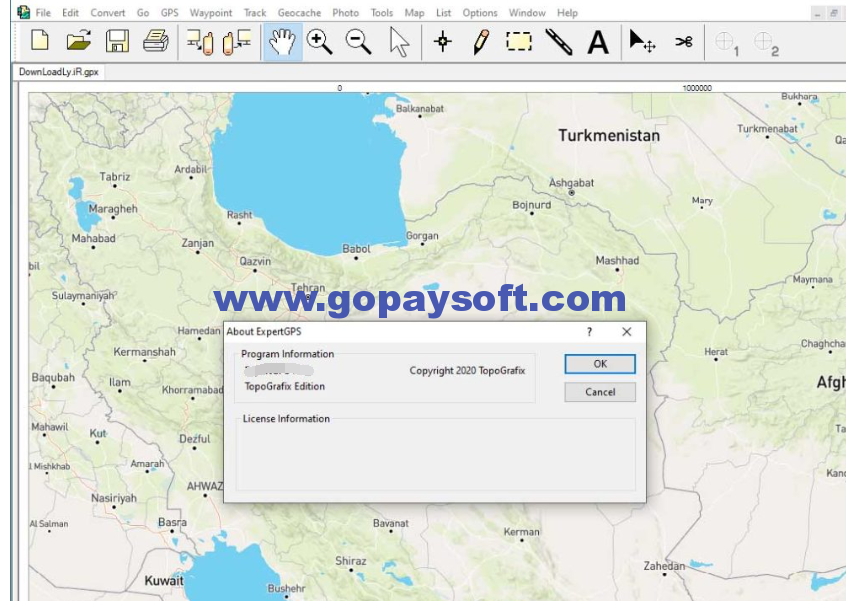Click the New document icon
The height and width of the screenshot is (601, 846).
(40, 41)
